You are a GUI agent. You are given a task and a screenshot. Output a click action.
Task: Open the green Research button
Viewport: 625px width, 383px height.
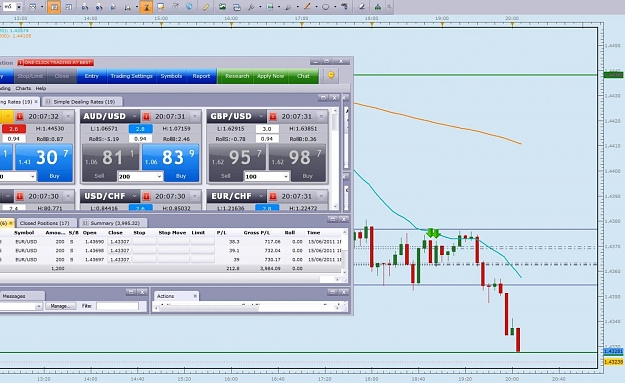[237, 76]
